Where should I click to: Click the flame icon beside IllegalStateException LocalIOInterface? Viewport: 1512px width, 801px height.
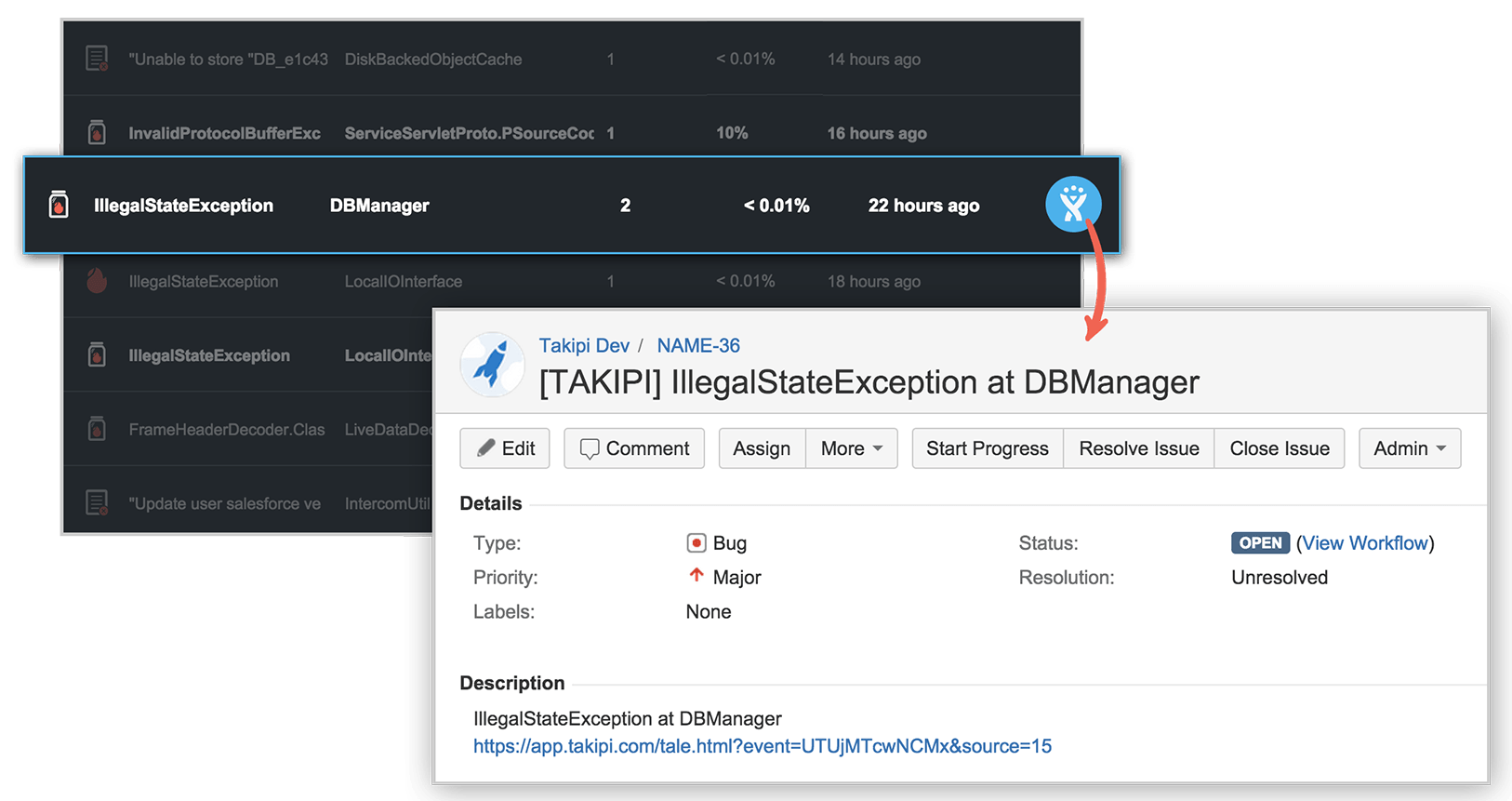coord(97,280)
